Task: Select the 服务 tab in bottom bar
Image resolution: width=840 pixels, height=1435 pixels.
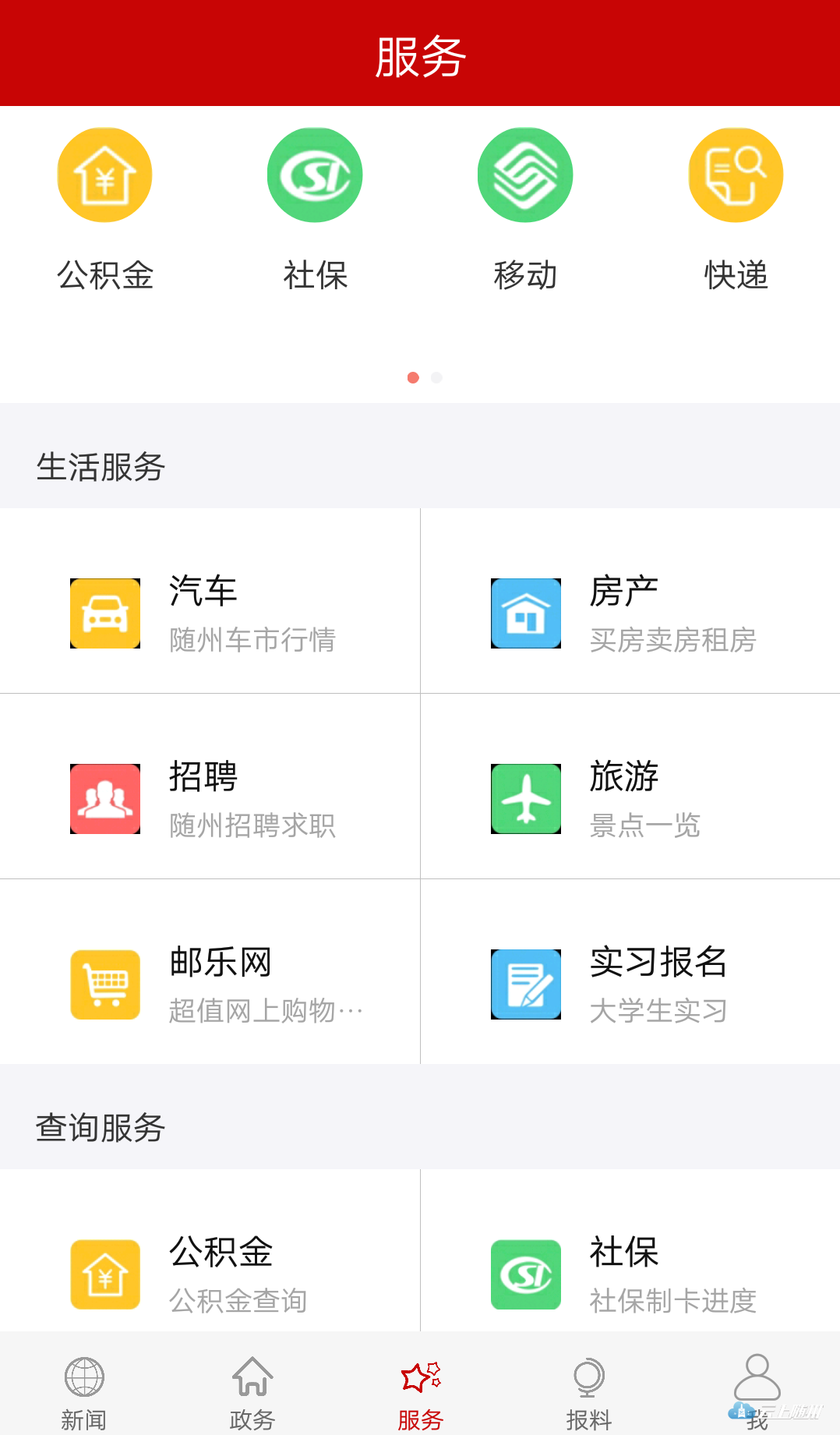Action: point(421,1393)
